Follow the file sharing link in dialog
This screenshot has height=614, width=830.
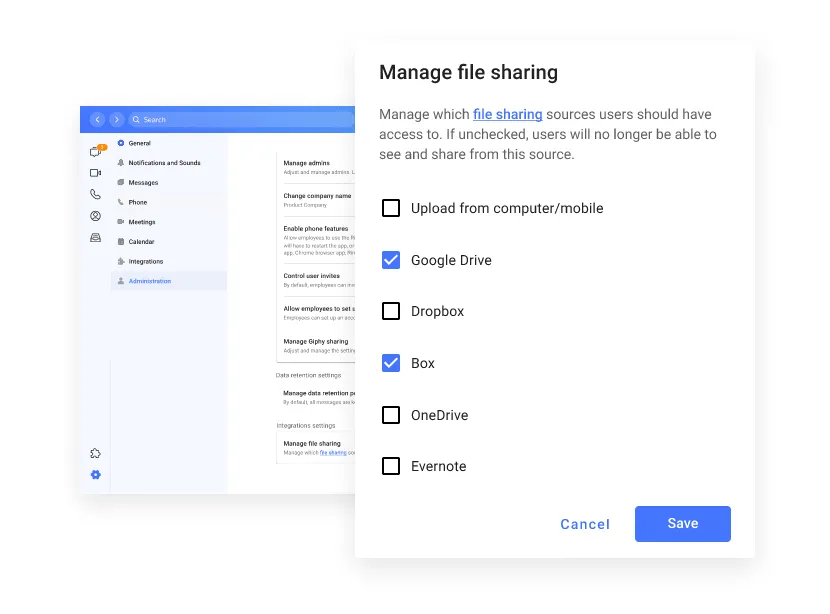click(507, 115)
